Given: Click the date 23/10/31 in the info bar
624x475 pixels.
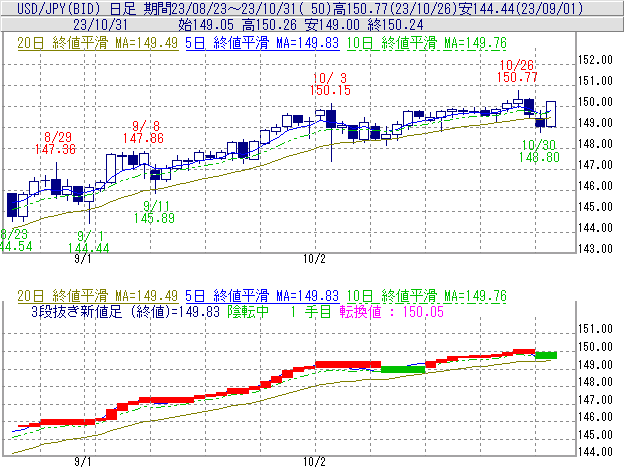Looking at the screenshot, I should 100,25.
